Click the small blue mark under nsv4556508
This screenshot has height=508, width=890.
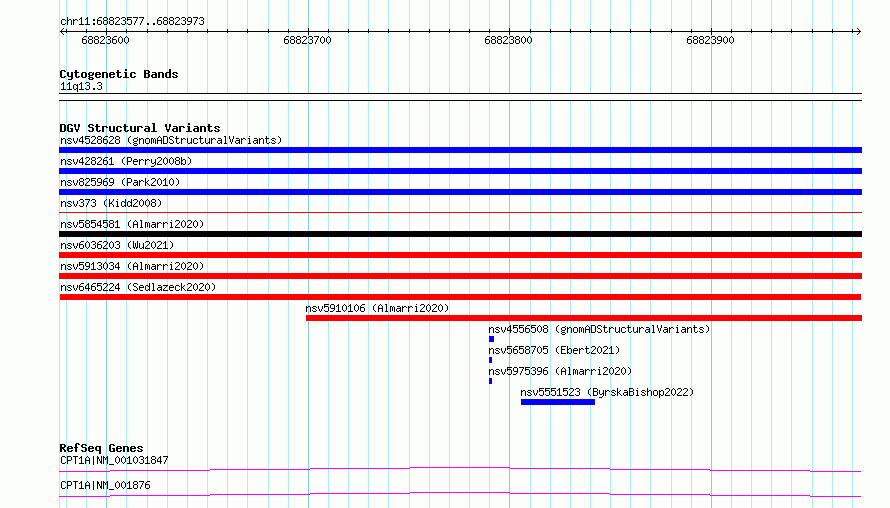(492, 339)
